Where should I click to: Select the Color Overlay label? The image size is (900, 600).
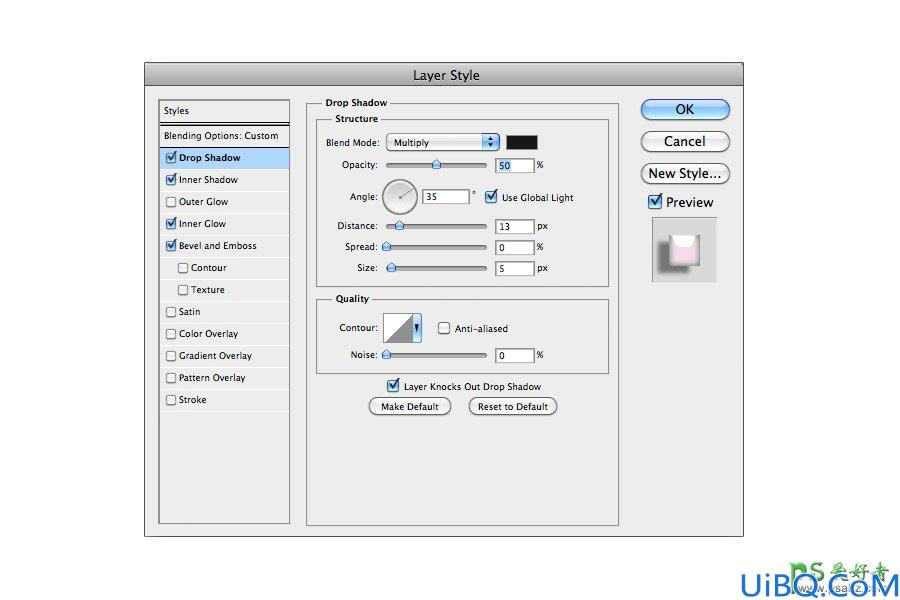208,334
